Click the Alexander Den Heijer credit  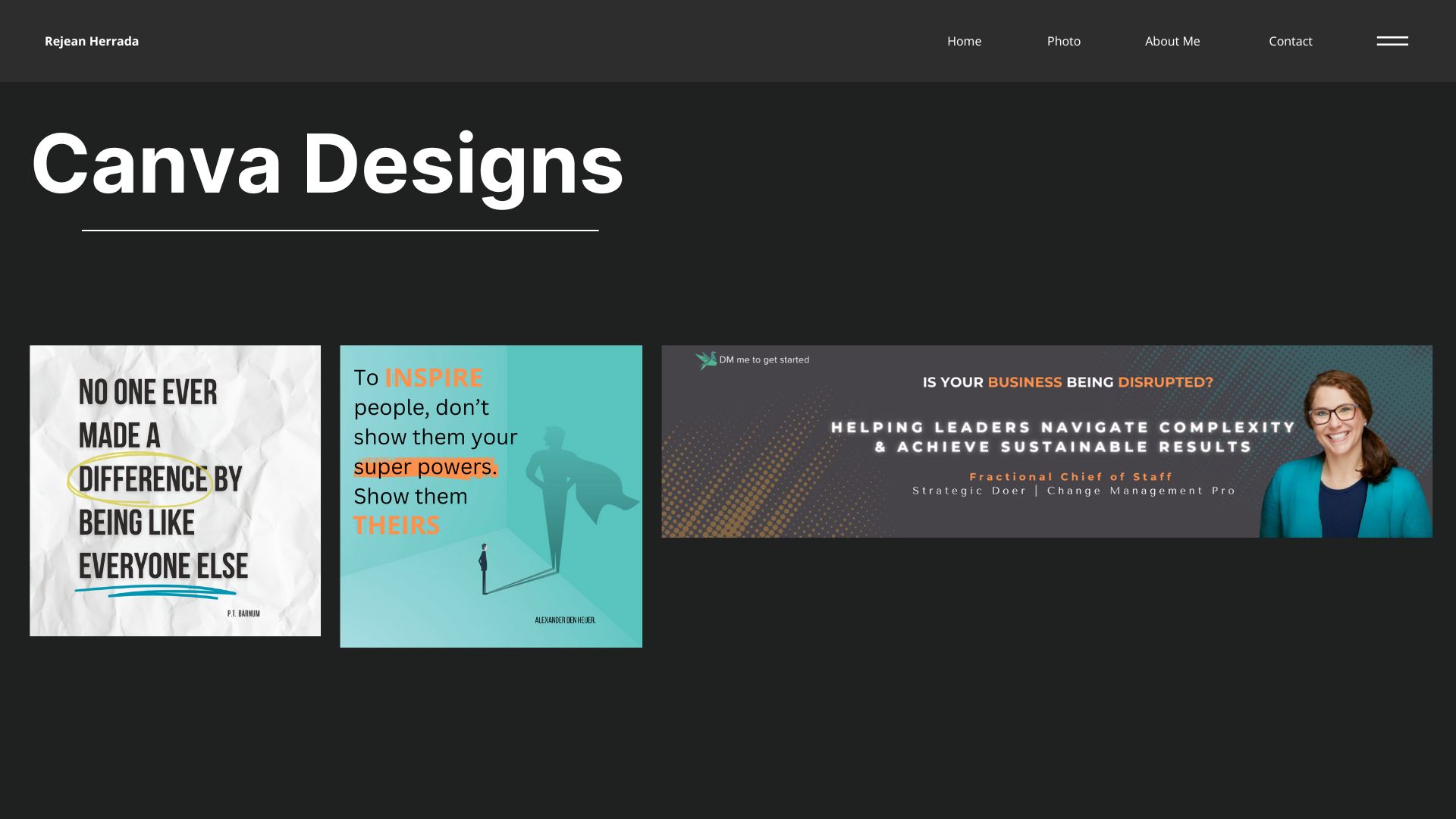click(565, 620)
